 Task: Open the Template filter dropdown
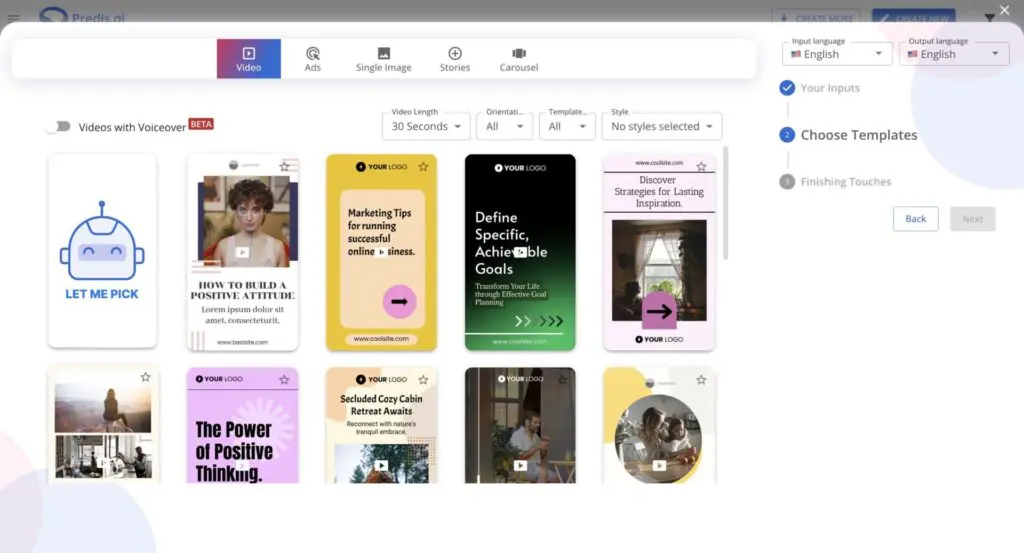click(567, 126)
